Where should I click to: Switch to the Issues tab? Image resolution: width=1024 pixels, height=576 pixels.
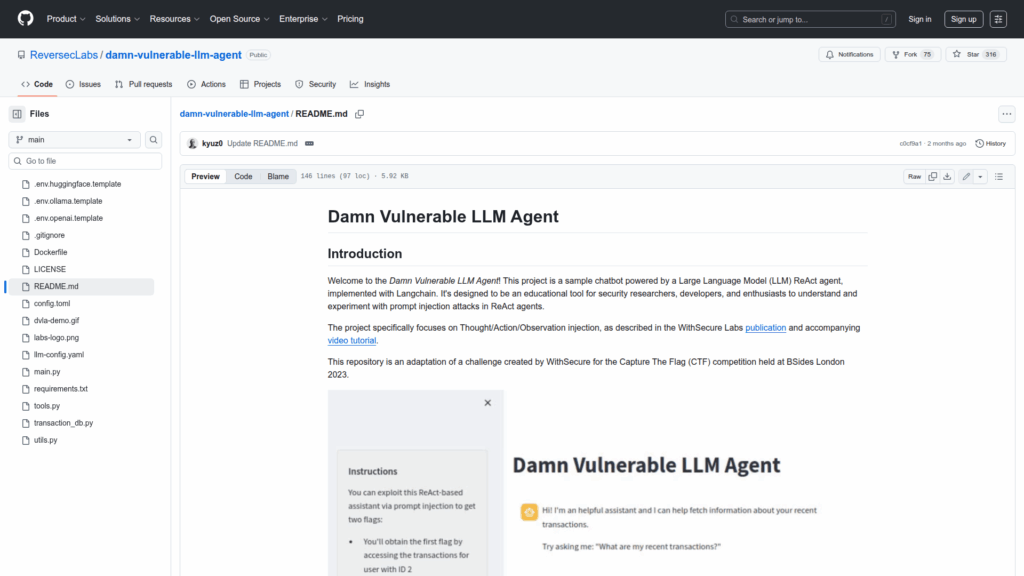pyautogui.click(x=83, y=84)
